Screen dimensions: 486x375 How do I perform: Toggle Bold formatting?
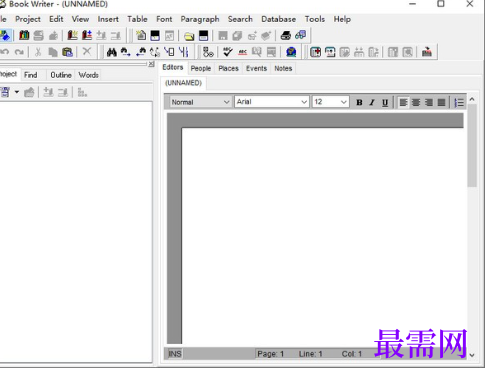click(x=359, y=102)
